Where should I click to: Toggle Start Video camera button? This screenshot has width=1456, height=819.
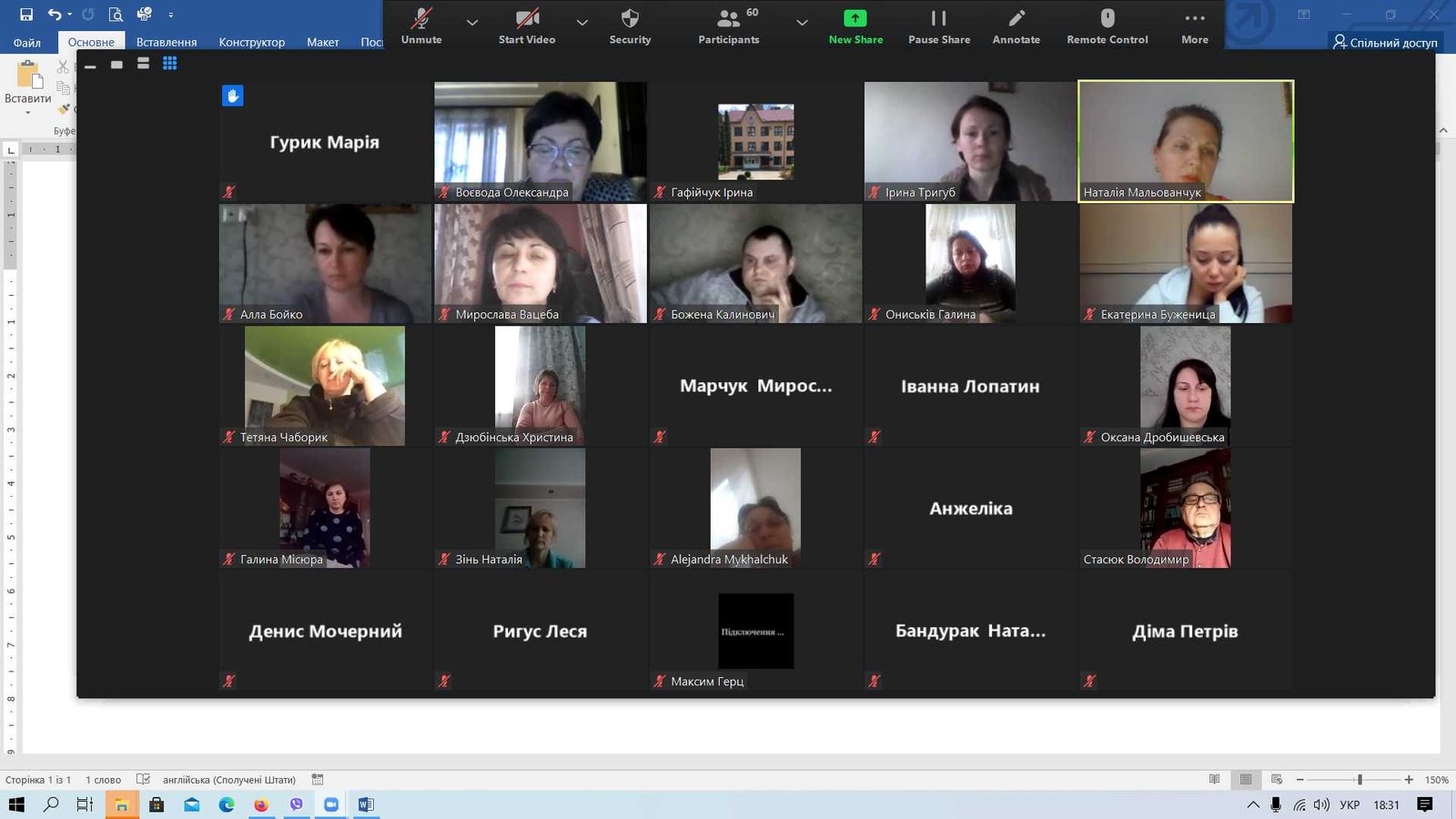pyautogui.click(x=527, y=25)
